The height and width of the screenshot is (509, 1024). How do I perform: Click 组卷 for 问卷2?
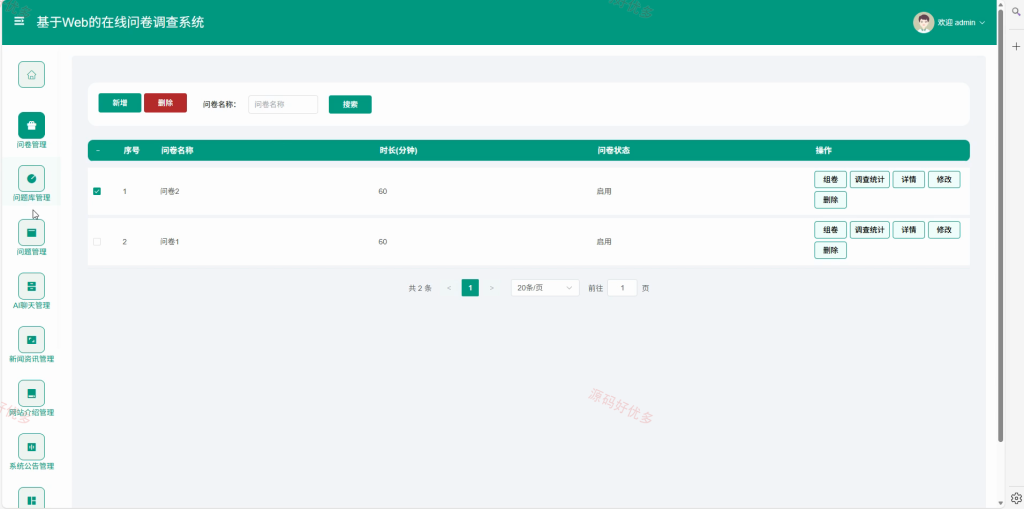pos(830,180)
